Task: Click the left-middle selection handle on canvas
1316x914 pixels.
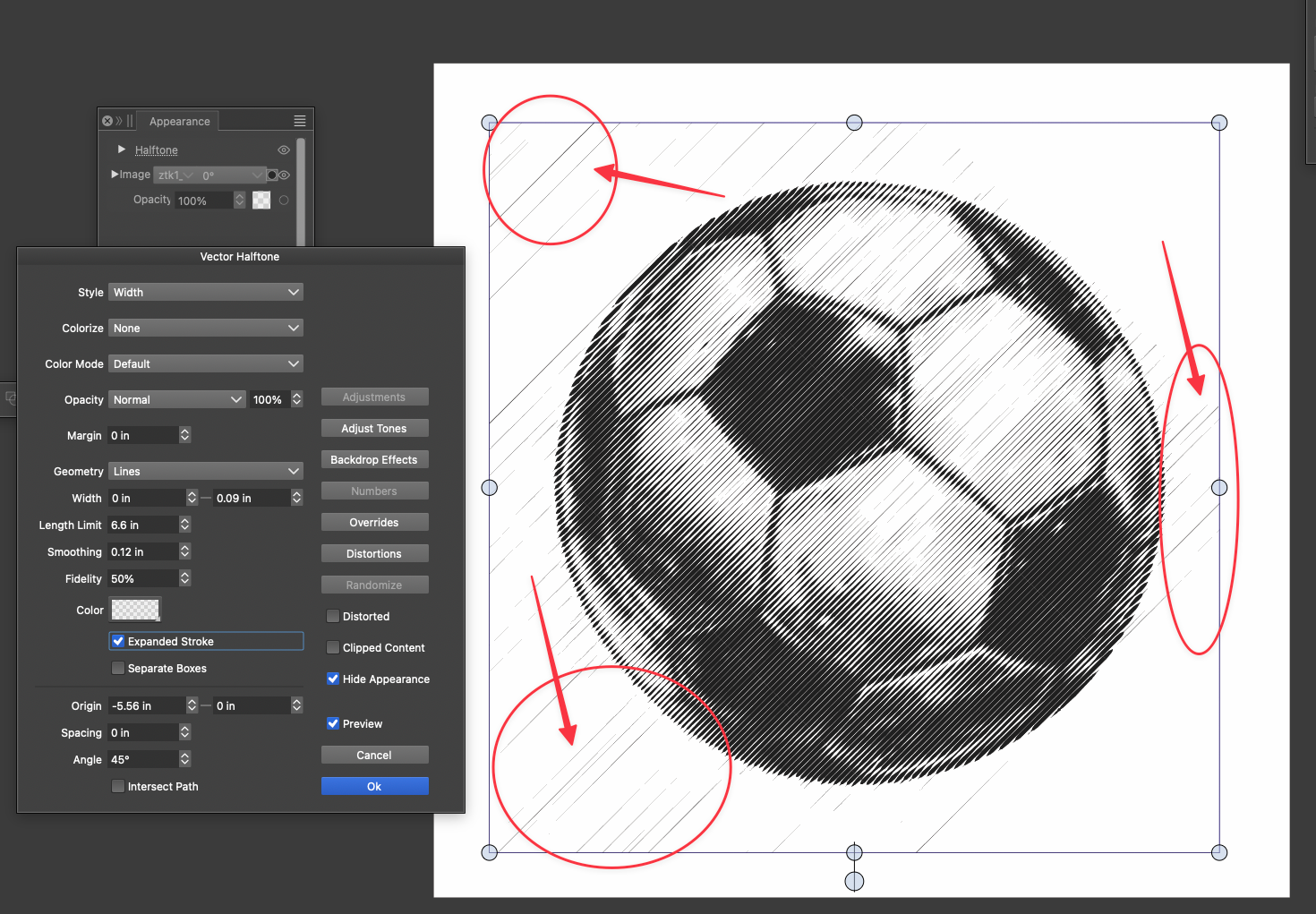Action: point(490,488)
